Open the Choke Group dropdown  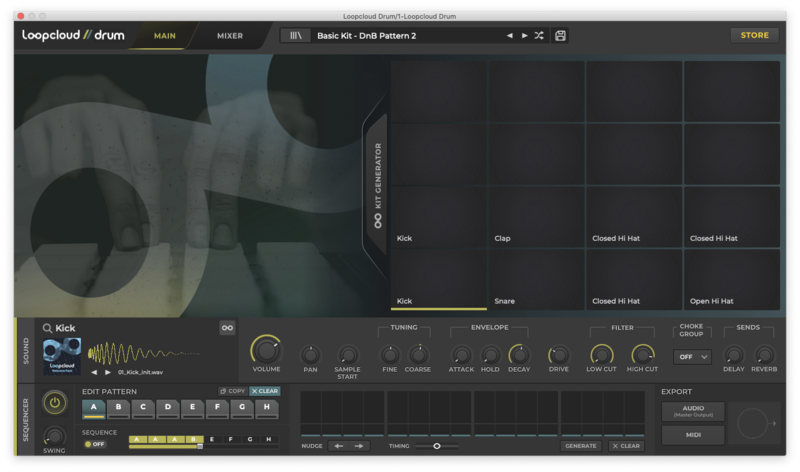692,356
